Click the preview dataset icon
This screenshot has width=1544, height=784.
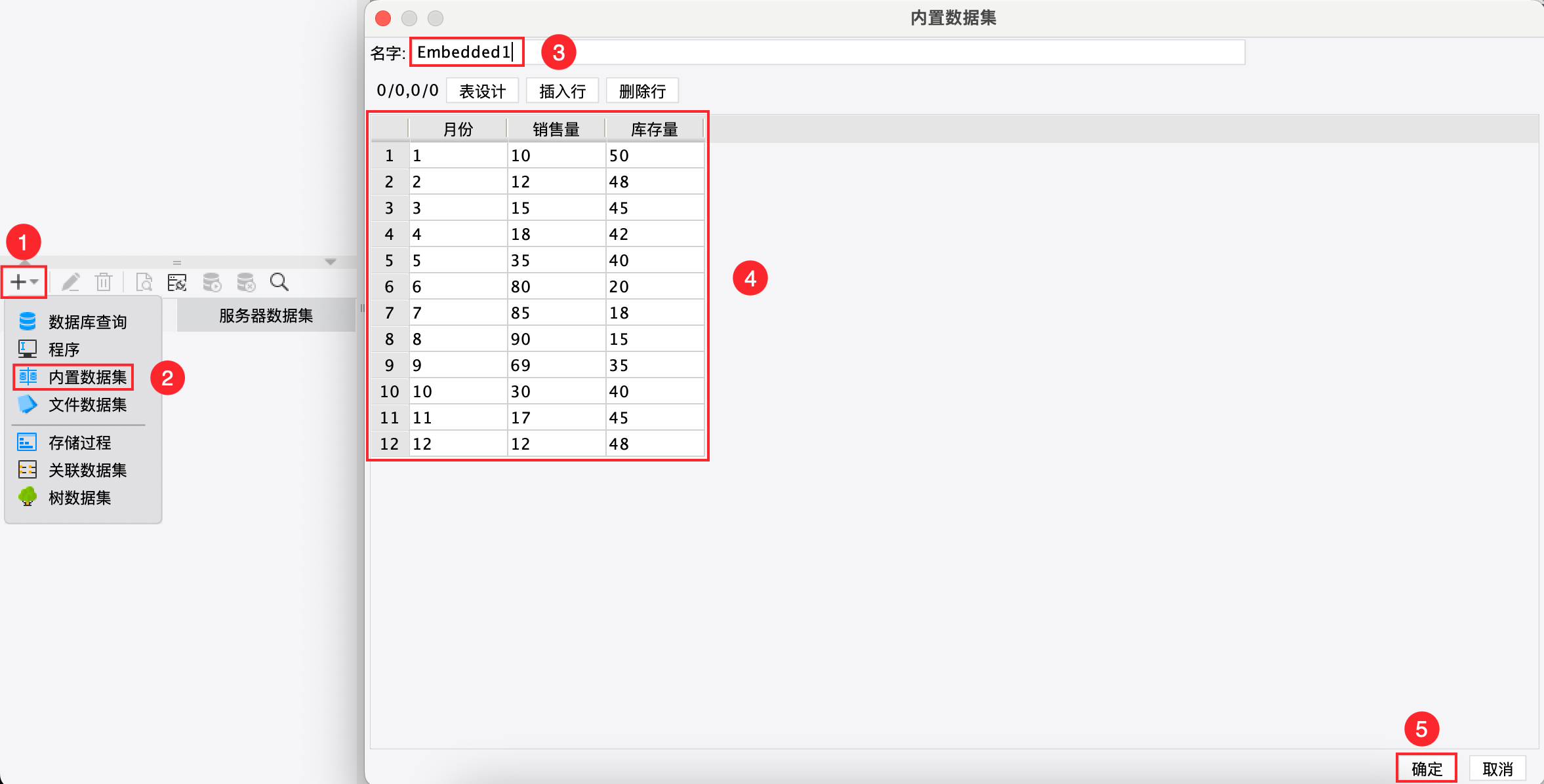point(144,283)
